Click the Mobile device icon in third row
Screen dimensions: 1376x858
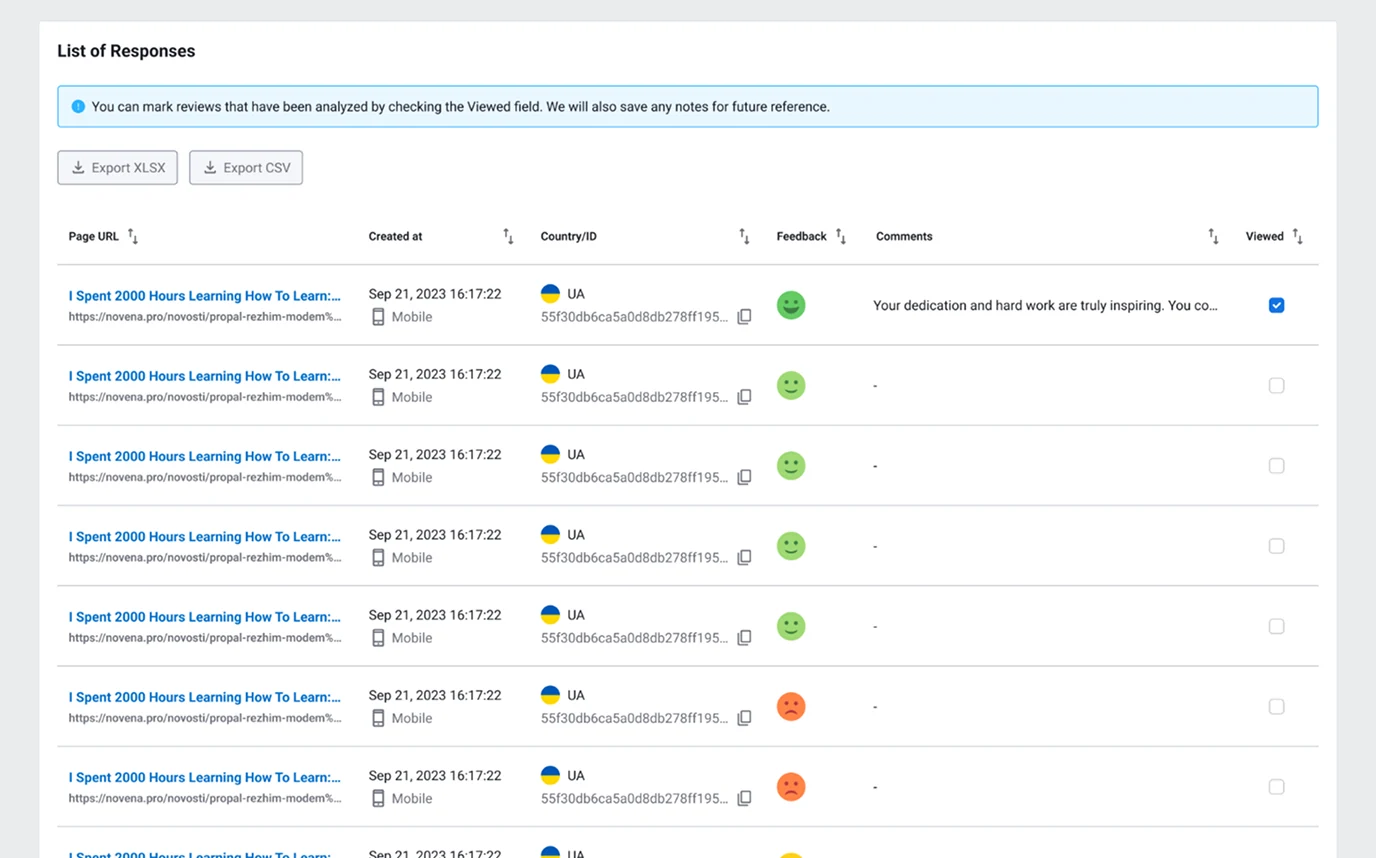click(x=378, y=478)
